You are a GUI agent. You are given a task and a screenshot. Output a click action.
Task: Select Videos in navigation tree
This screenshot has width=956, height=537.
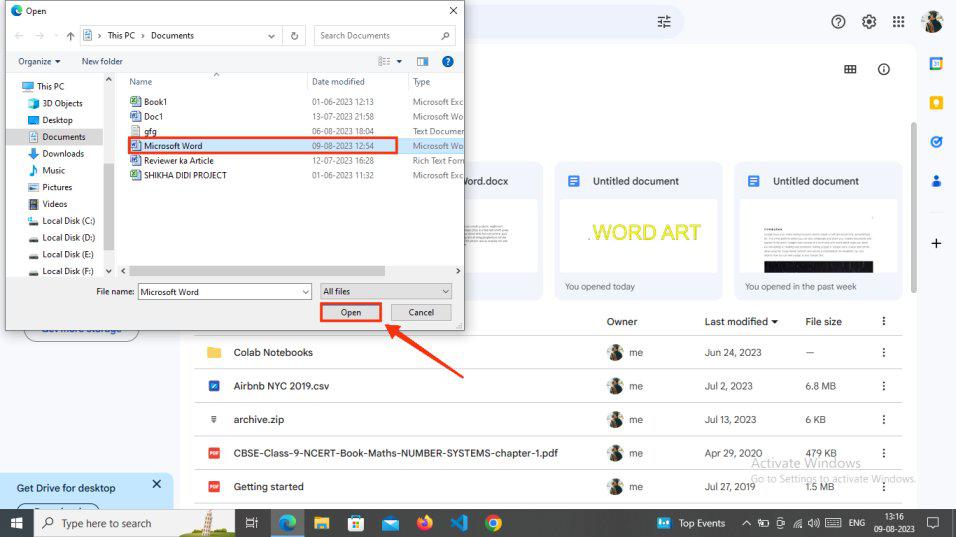48,204
